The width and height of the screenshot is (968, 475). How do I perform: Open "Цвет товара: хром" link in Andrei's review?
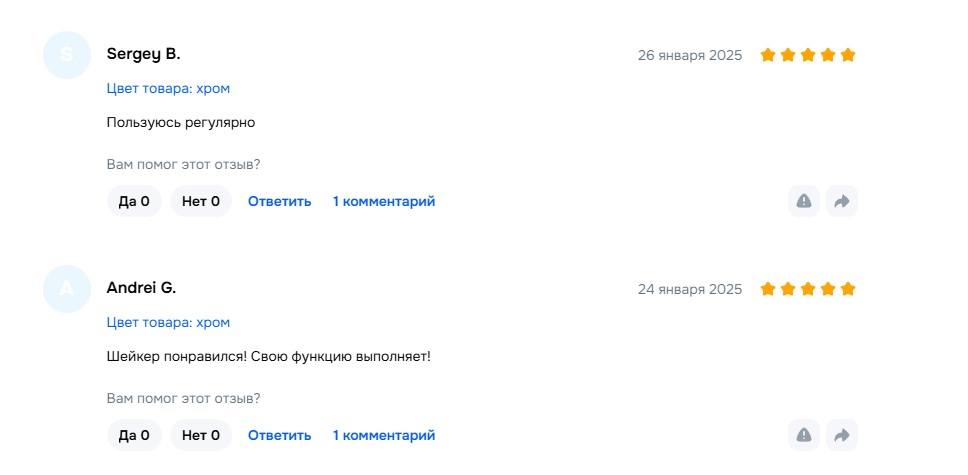[x=168, y=322]
